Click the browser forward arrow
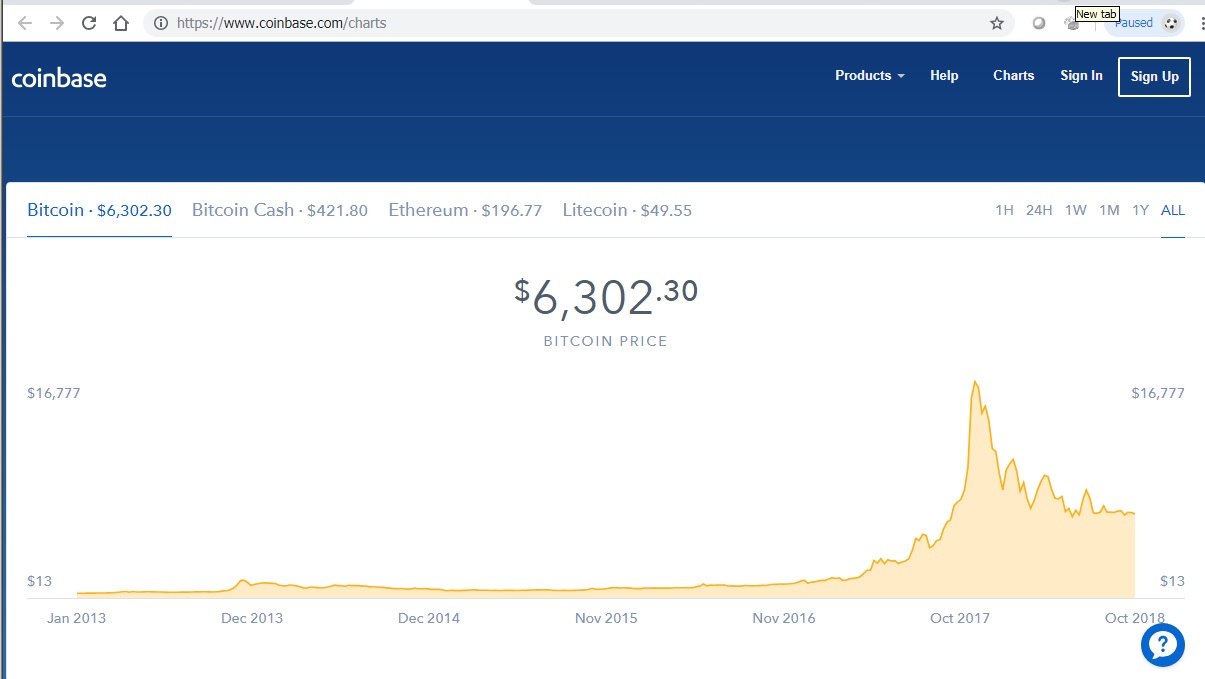 click(x=57, y=23)
